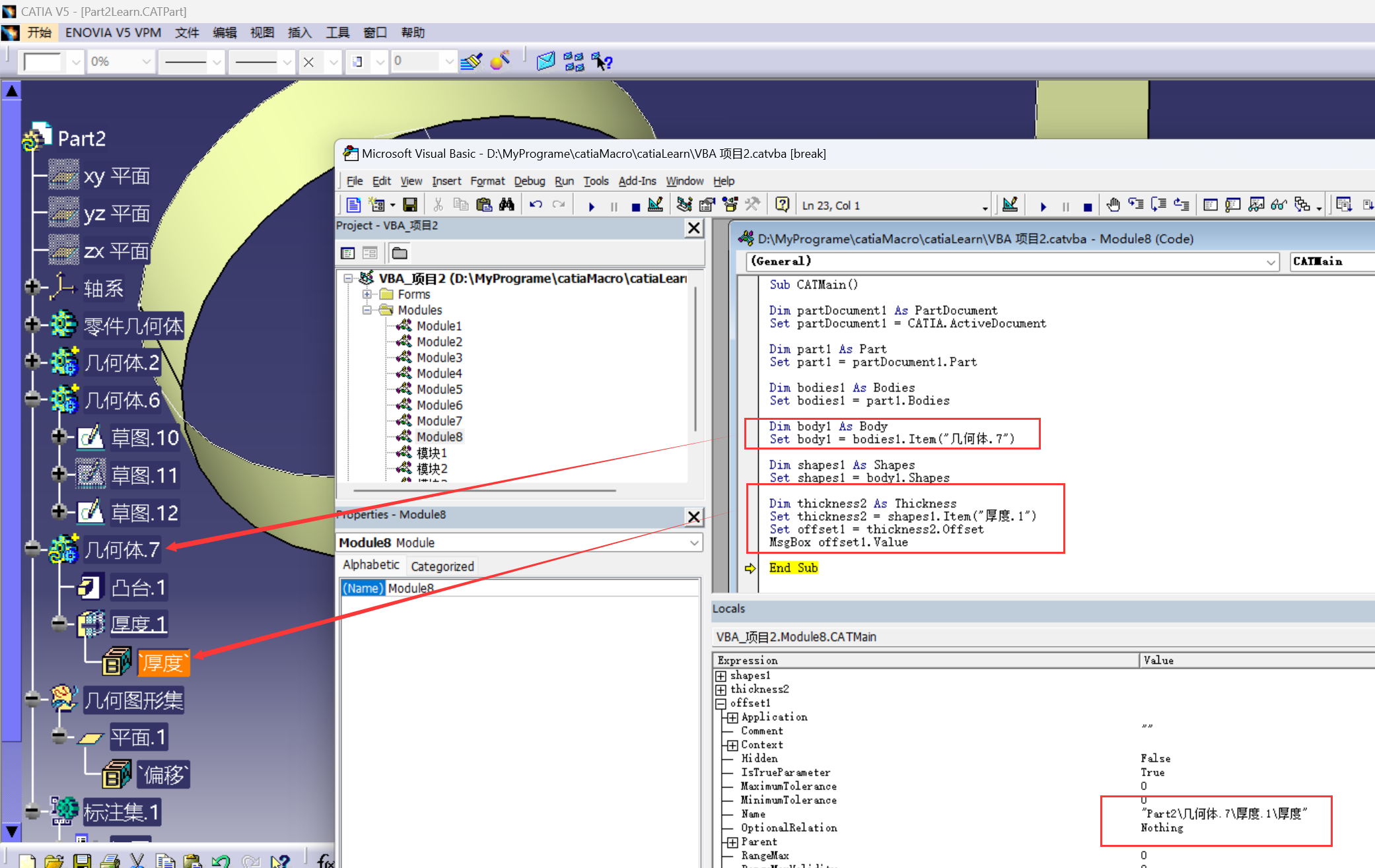
Task: Open the Debug menu in VBA editor
Action: click(x=530, y=181)
